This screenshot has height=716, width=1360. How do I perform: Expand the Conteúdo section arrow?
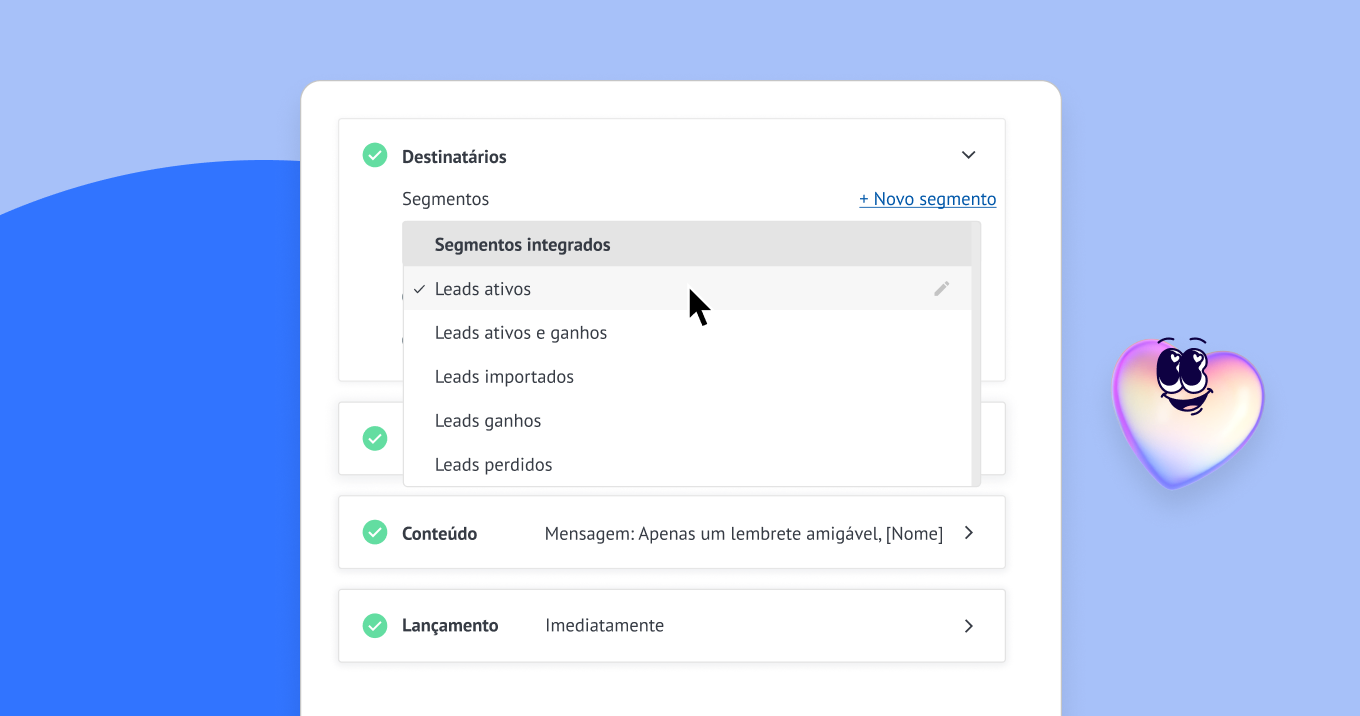tap(968, 533)
